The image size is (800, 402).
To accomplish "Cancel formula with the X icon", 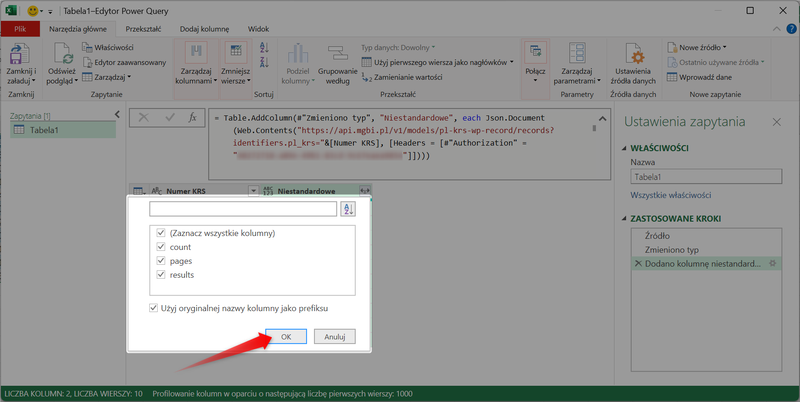I will (x=143, y=118).
